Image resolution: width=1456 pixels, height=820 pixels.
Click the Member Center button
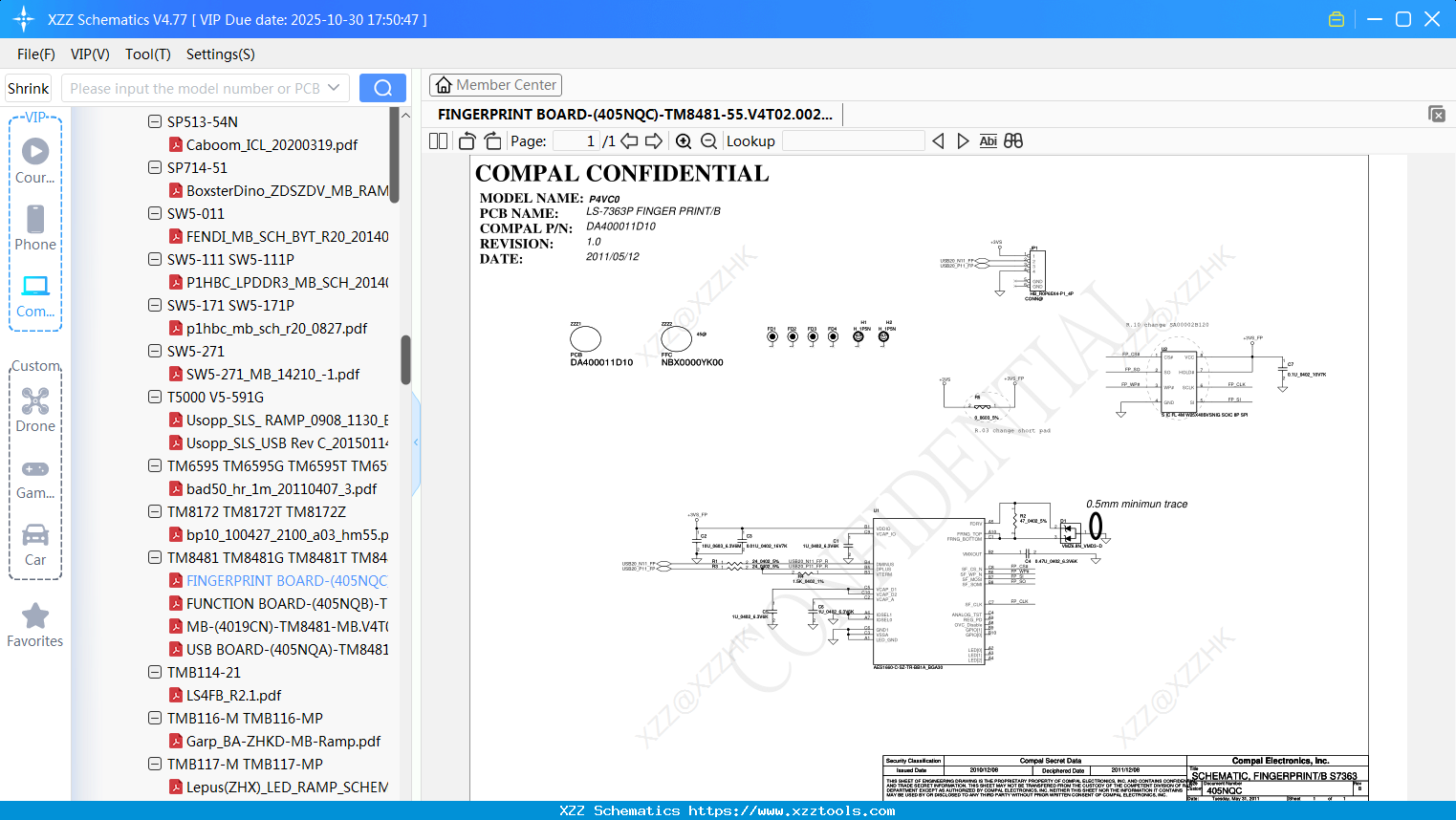tap(495, 85)
